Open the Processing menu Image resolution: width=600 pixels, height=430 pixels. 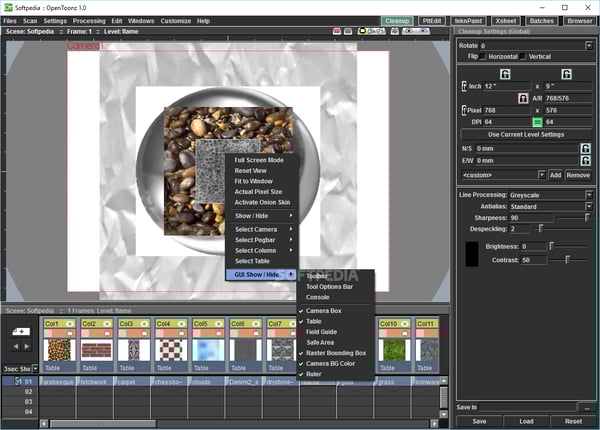coord(89,21)
